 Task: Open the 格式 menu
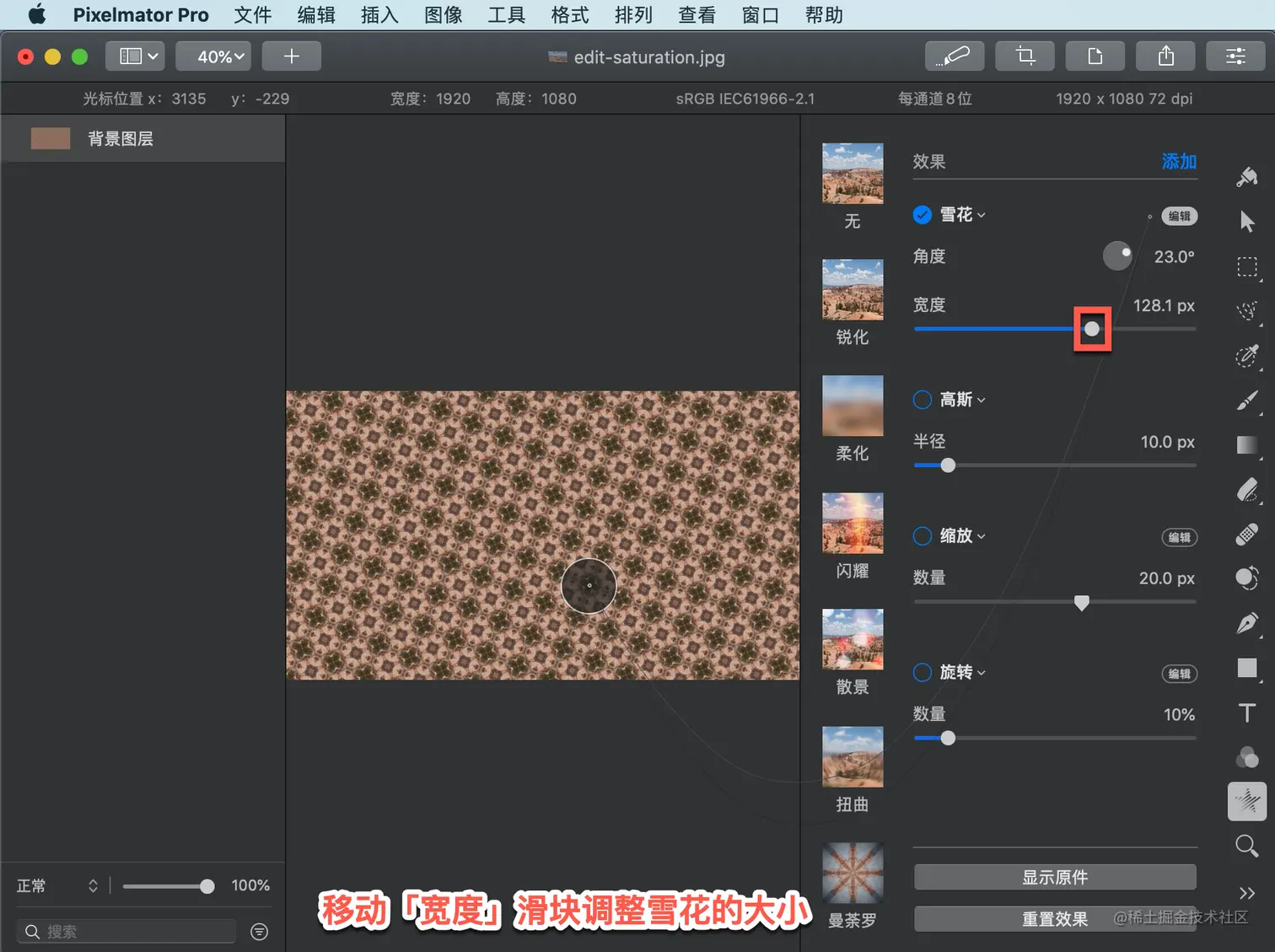tap(570, 14)
